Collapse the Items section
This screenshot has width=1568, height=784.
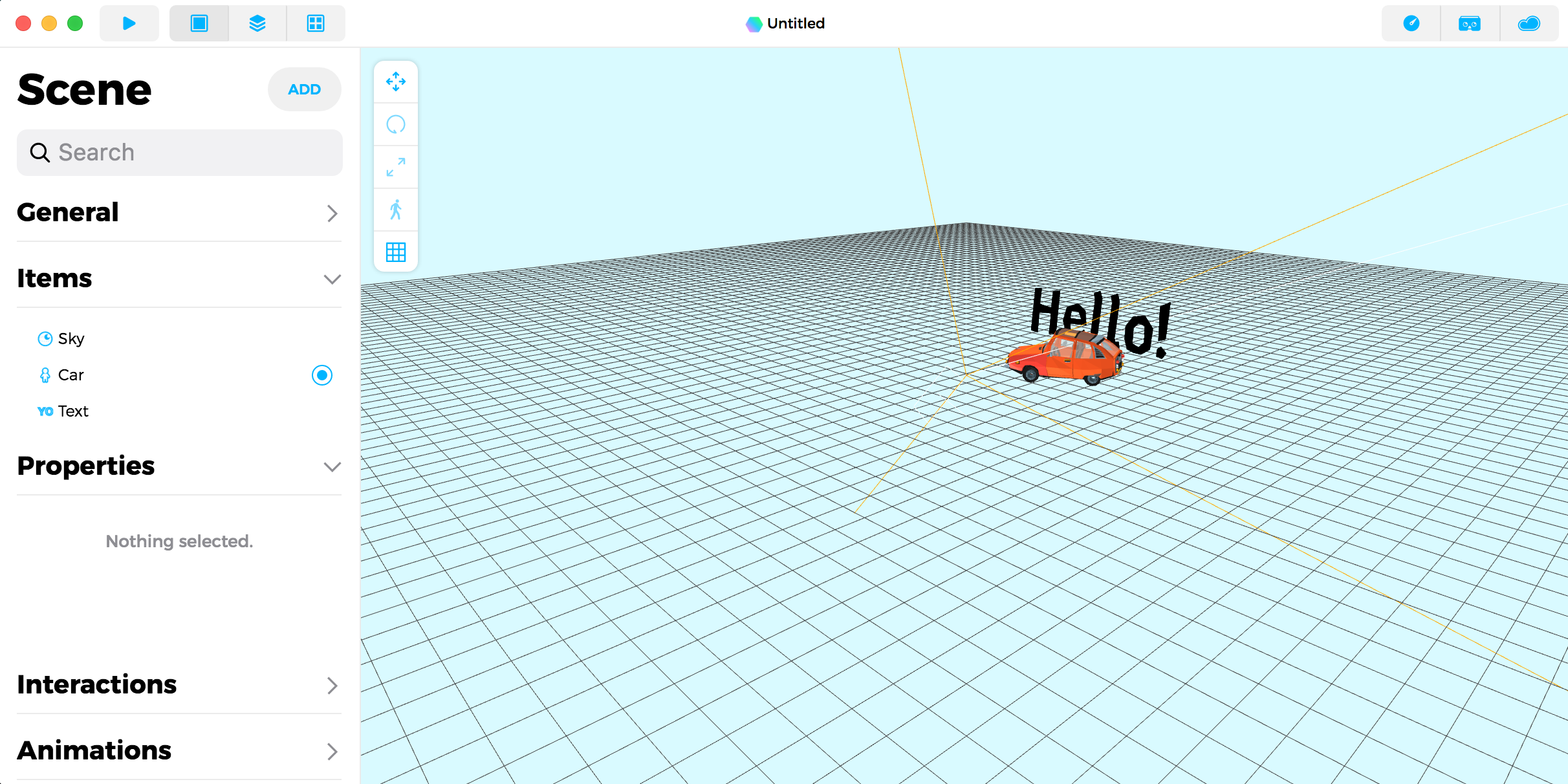click(332, 279)
